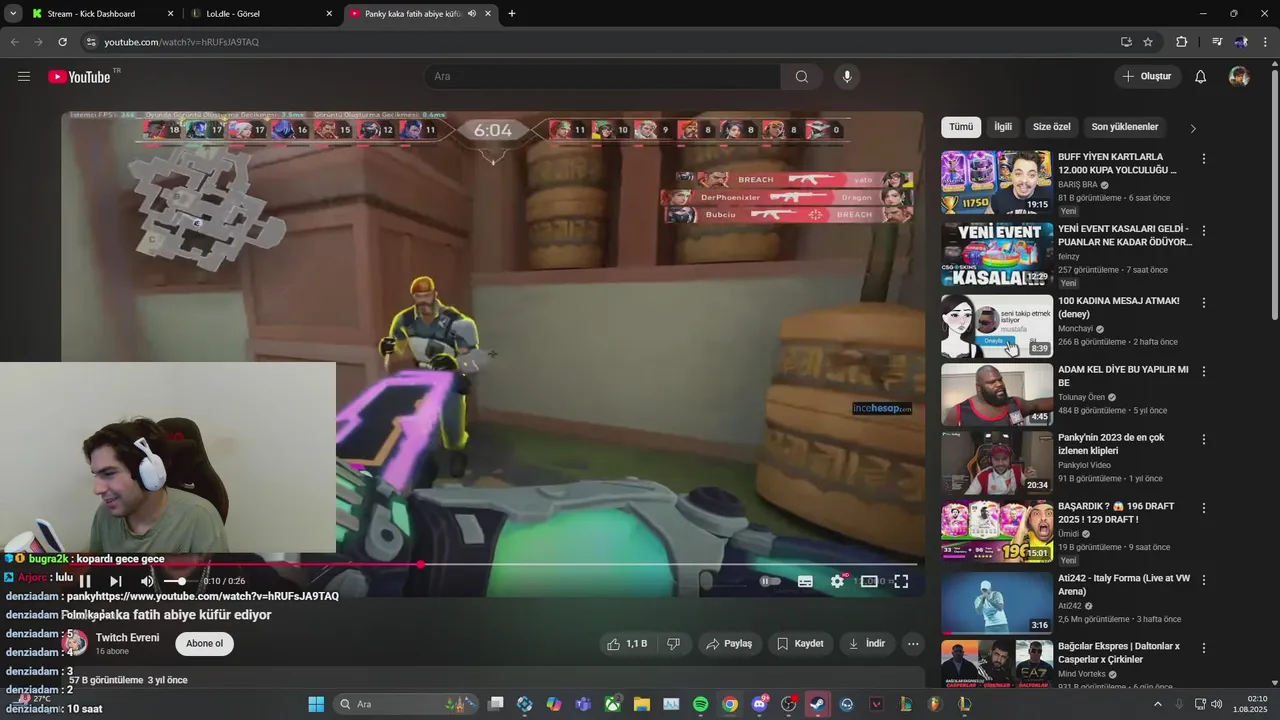Viewport: 1280px width, 720px height.
Task: Open options for BUFF YİYEN KARTLARLA video
Action: coord(1204,159)
